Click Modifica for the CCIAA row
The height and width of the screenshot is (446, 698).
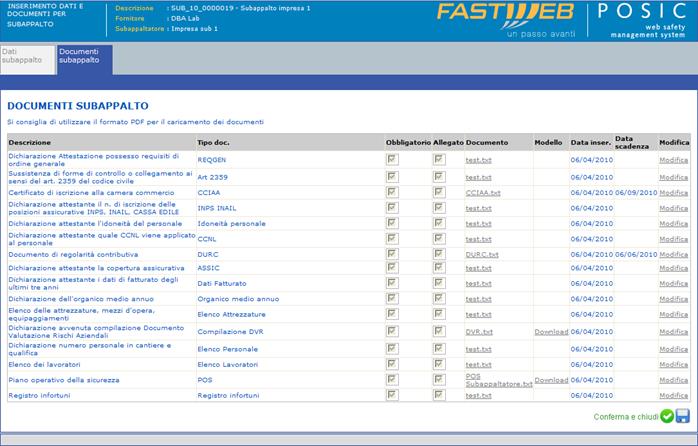point(674,193)
